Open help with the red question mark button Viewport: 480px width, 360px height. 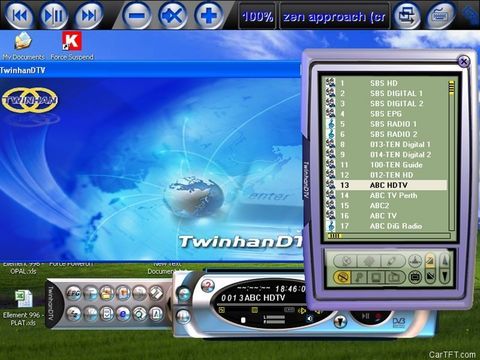coord(208,286)
